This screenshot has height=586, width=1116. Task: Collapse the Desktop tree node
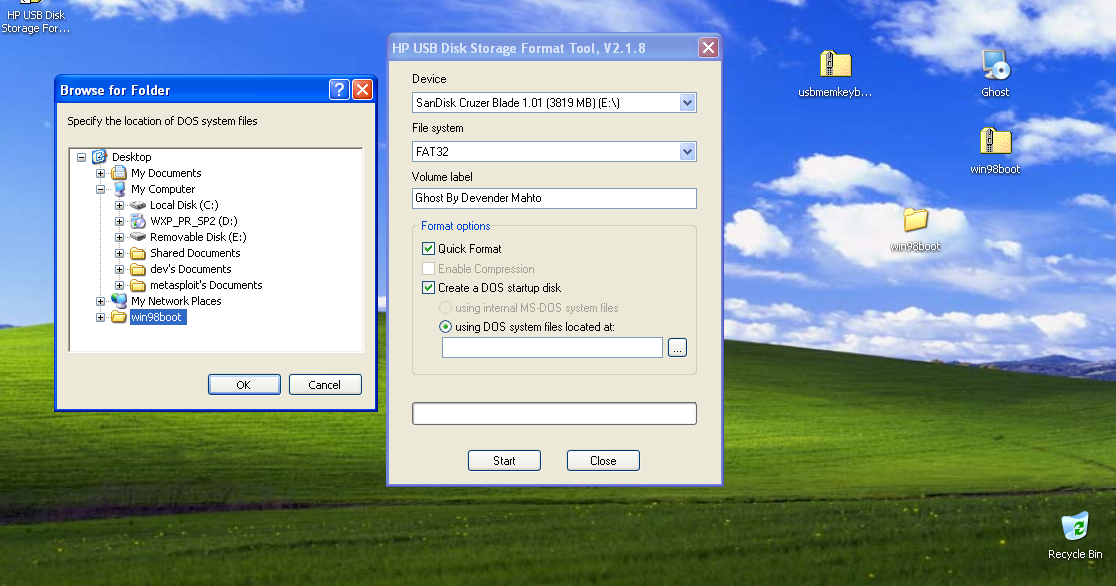[x=81, y=157]
